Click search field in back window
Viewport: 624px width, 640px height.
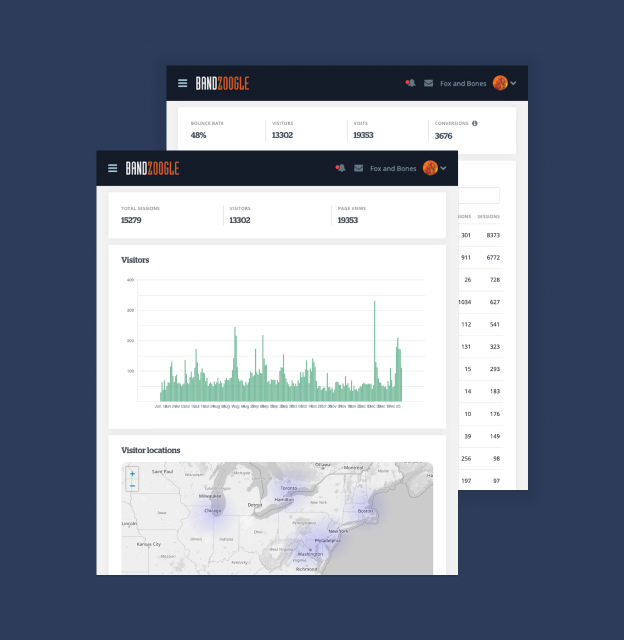(x=479, y=196)
